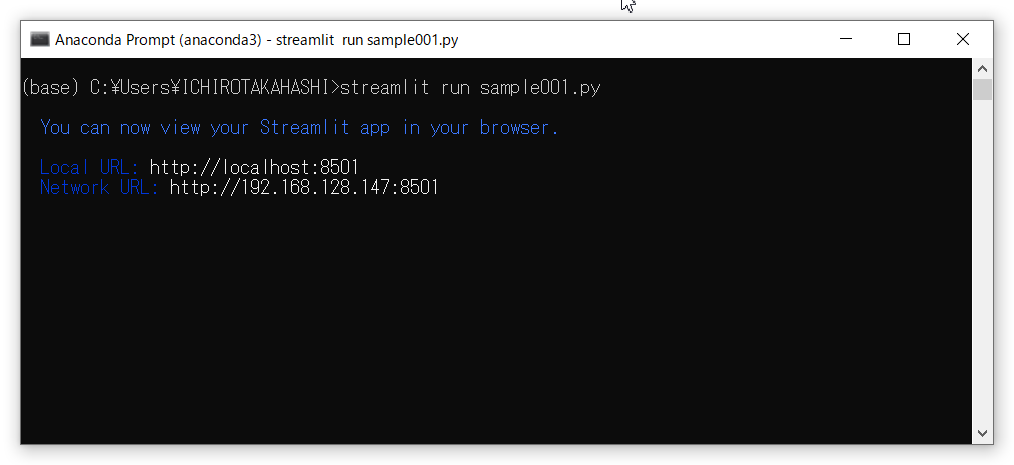Click the word "run" in the command line
The width and height of the screenshot is (1014, 465).
[454, 88]
